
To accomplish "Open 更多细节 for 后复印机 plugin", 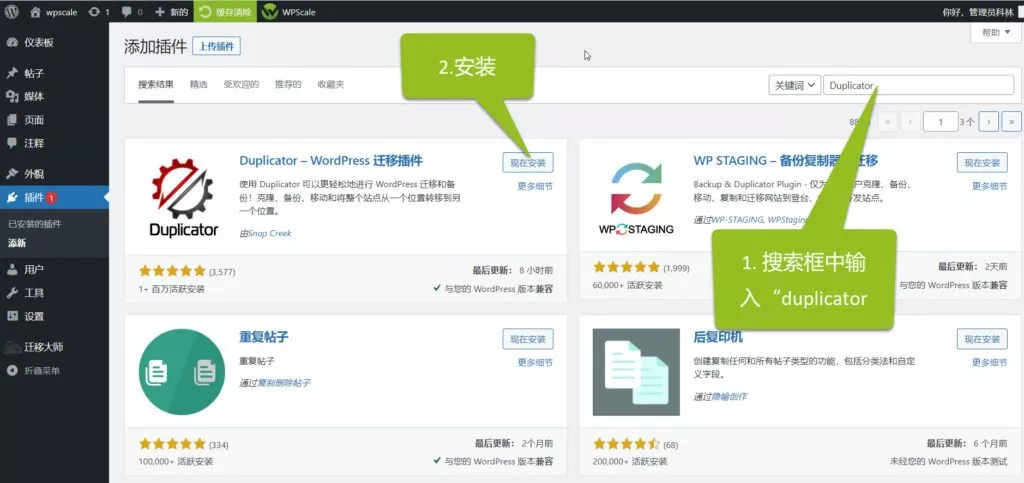I will tap(990, 362).
